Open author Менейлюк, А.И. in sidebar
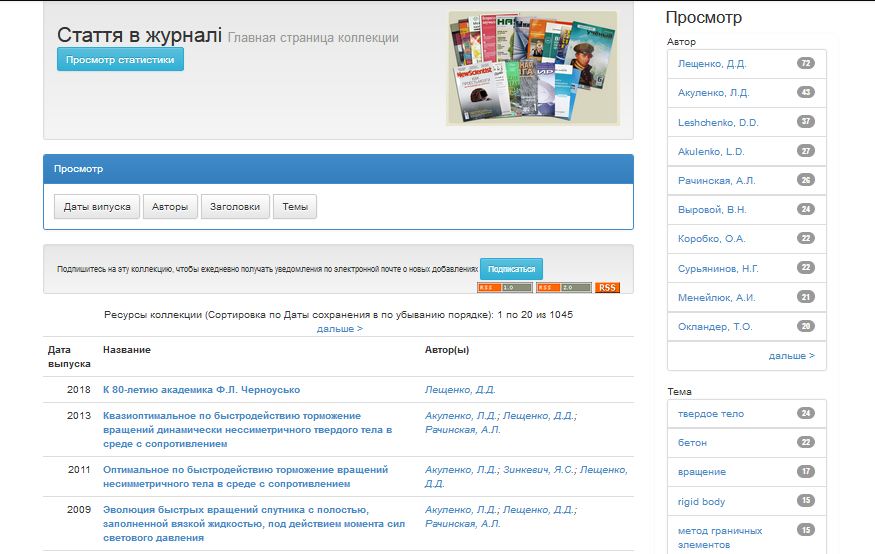Image resolution: width=875 pixels, height=554 pixels. point(716,297)
